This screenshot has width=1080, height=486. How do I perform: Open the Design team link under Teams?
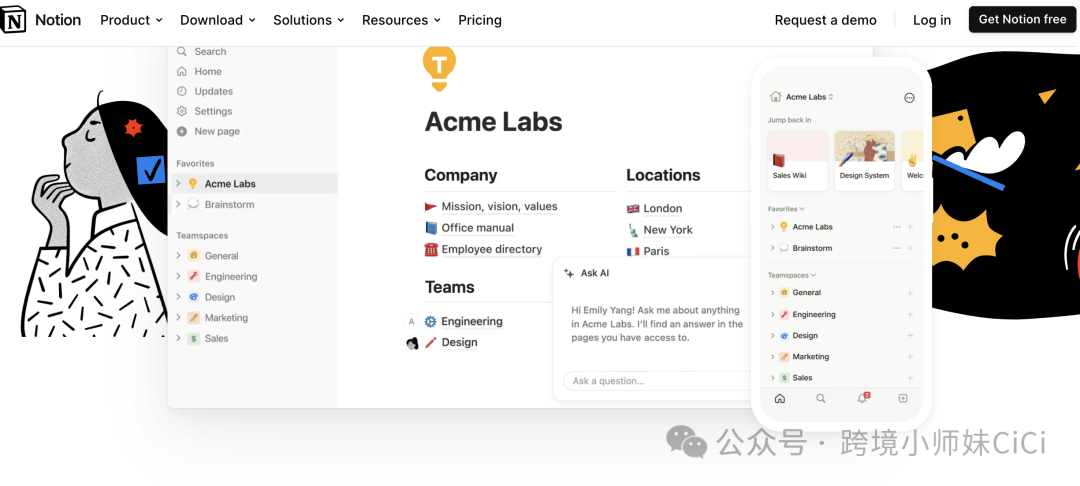tap(459, 343)
